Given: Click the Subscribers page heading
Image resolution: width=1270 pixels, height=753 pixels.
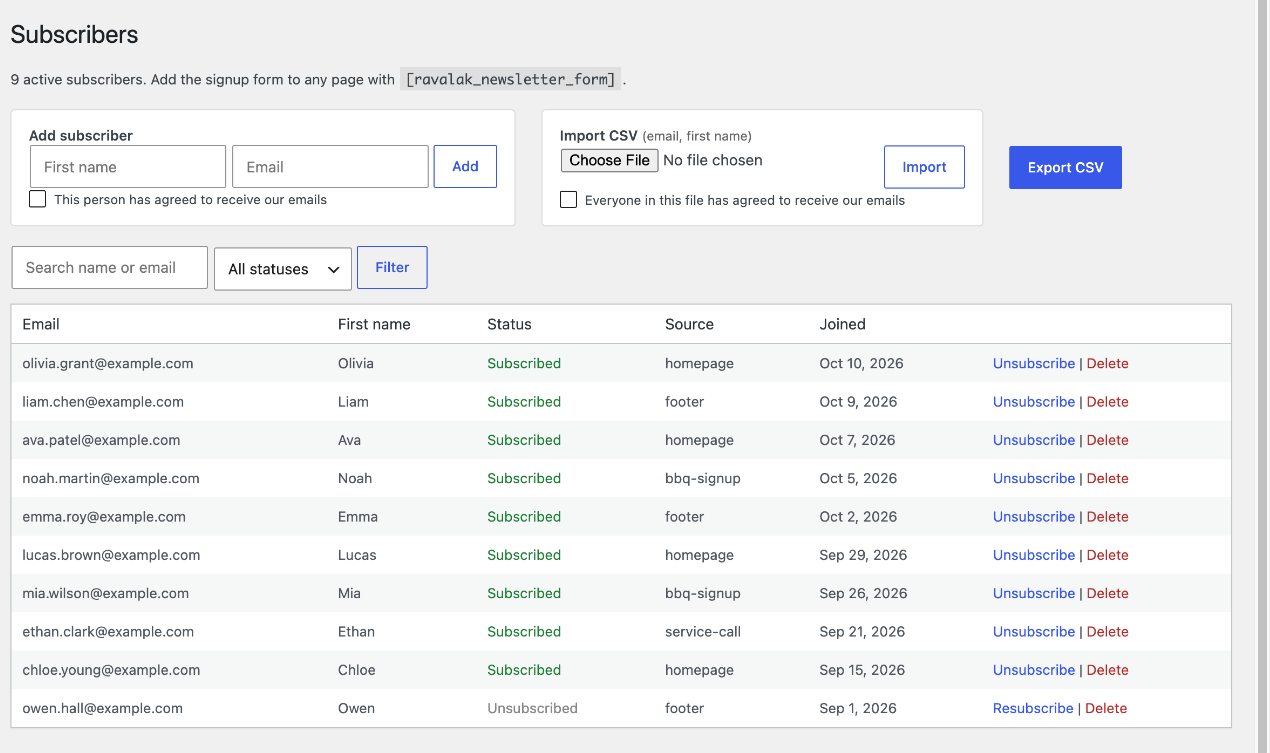Looking at the screenshot, I should coord(74,35).
